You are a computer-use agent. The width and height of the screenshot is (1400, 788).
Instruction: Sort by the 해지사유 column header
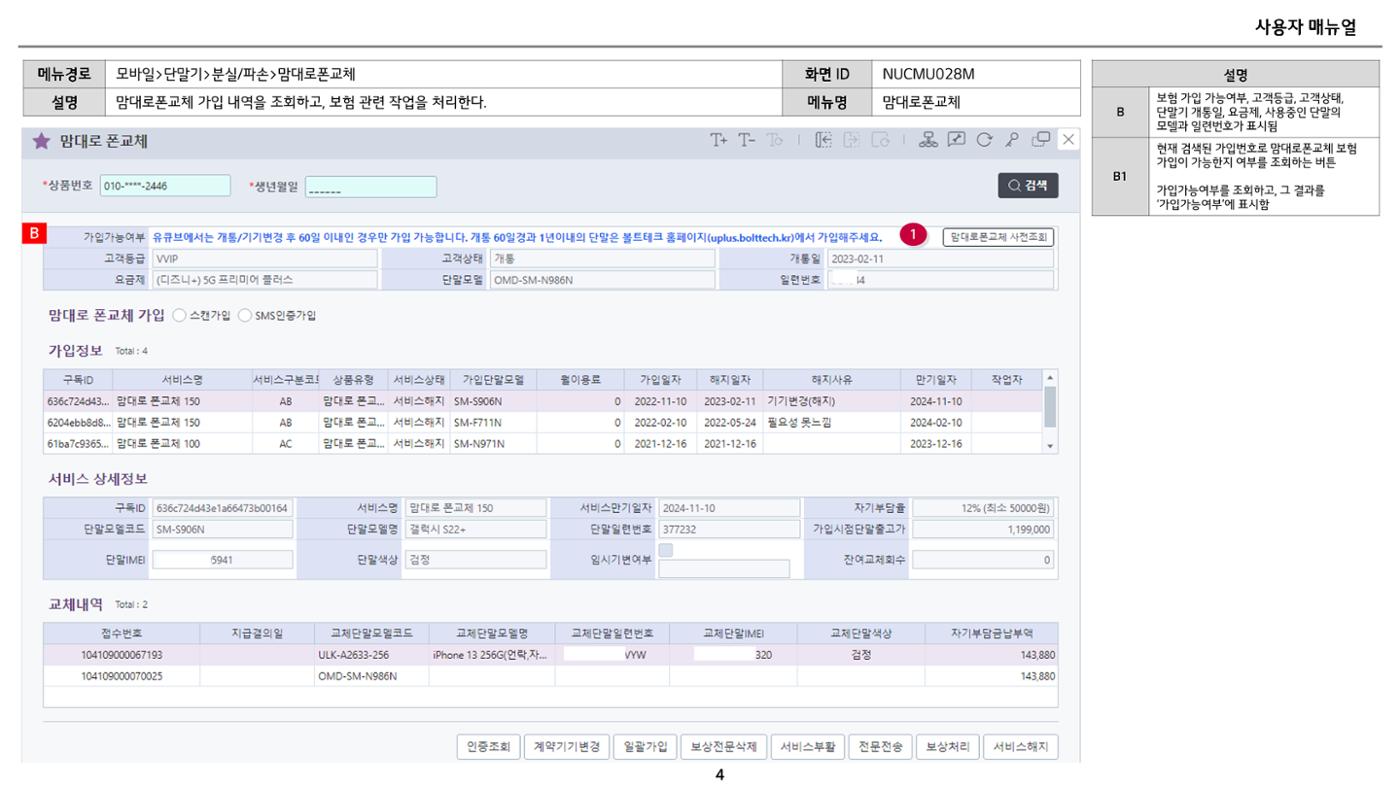(832, 380)
